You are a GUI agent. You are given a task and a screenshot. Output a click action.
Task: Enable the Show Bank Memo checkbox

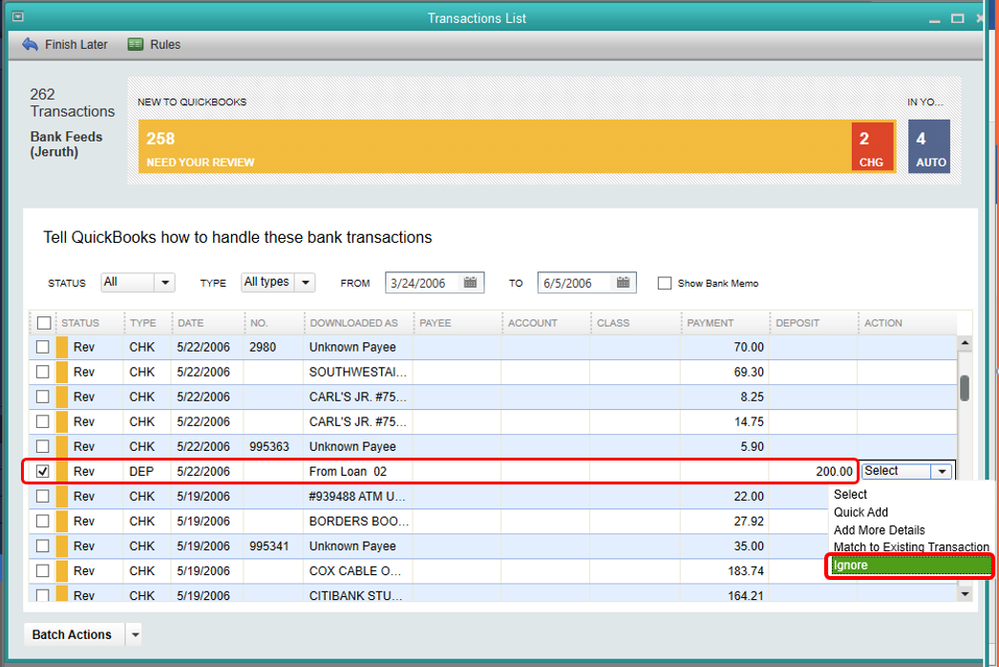pos(664,284)
